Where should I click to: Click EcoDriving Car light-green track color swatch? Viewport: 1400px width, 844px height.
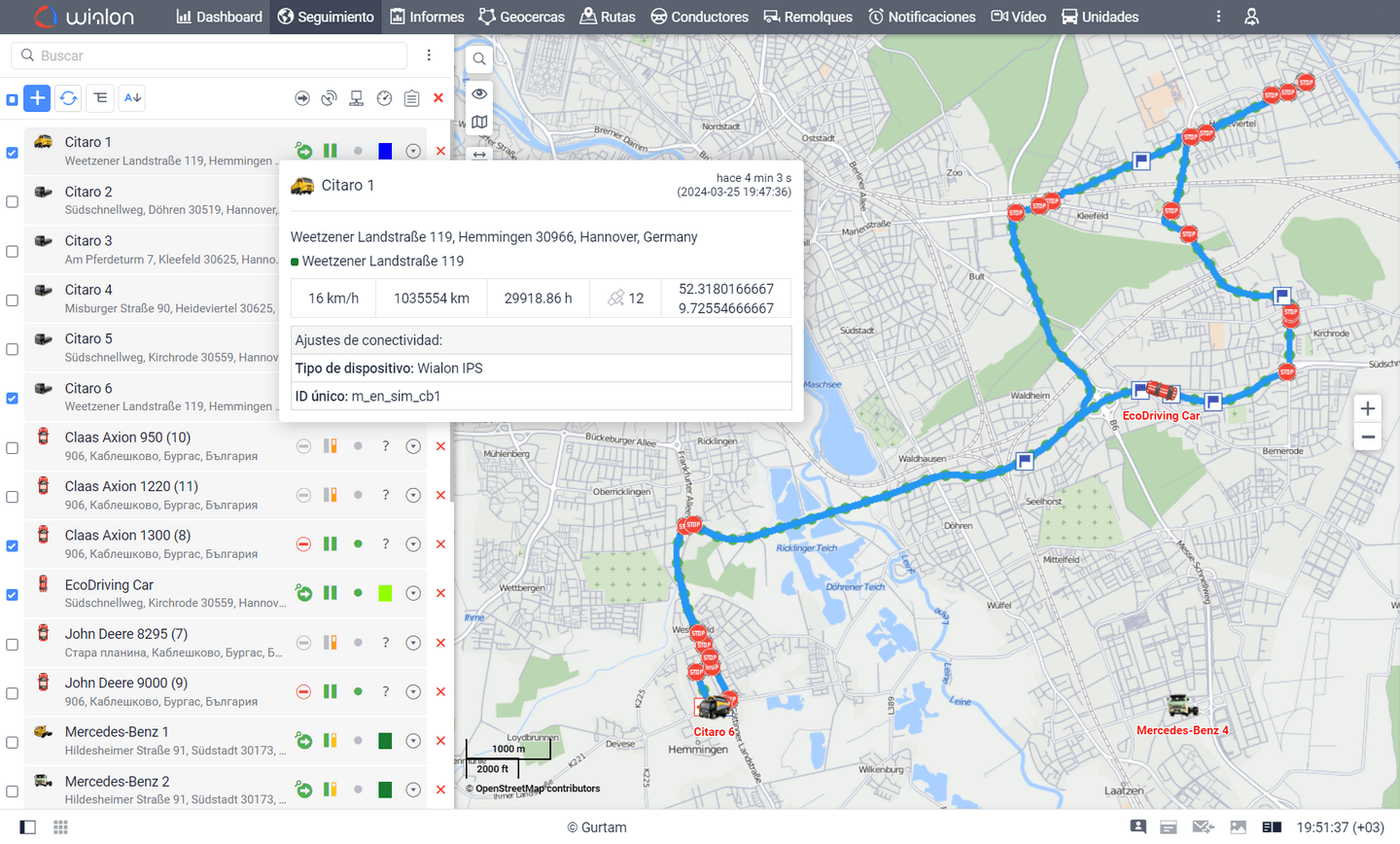point(385,593)
